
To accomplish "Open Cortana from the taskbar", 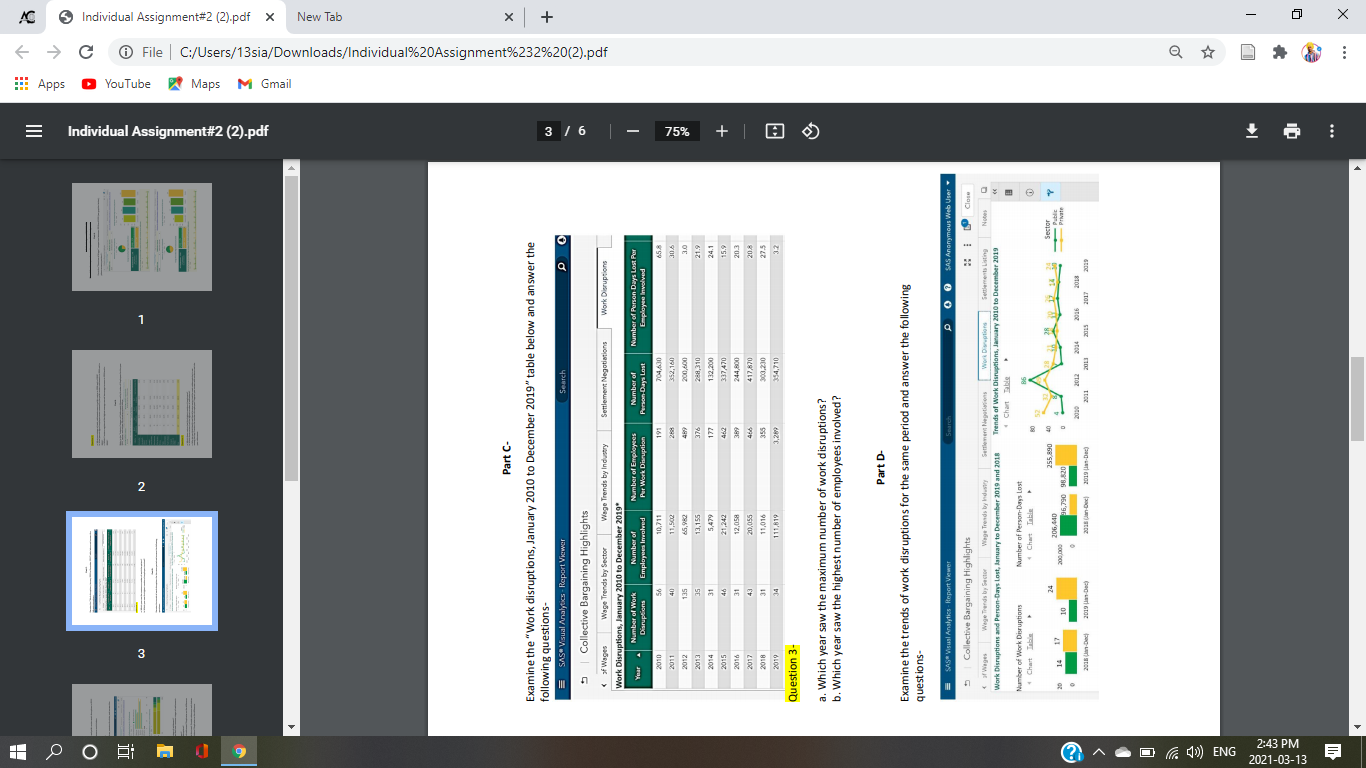I will pos(90,751).
